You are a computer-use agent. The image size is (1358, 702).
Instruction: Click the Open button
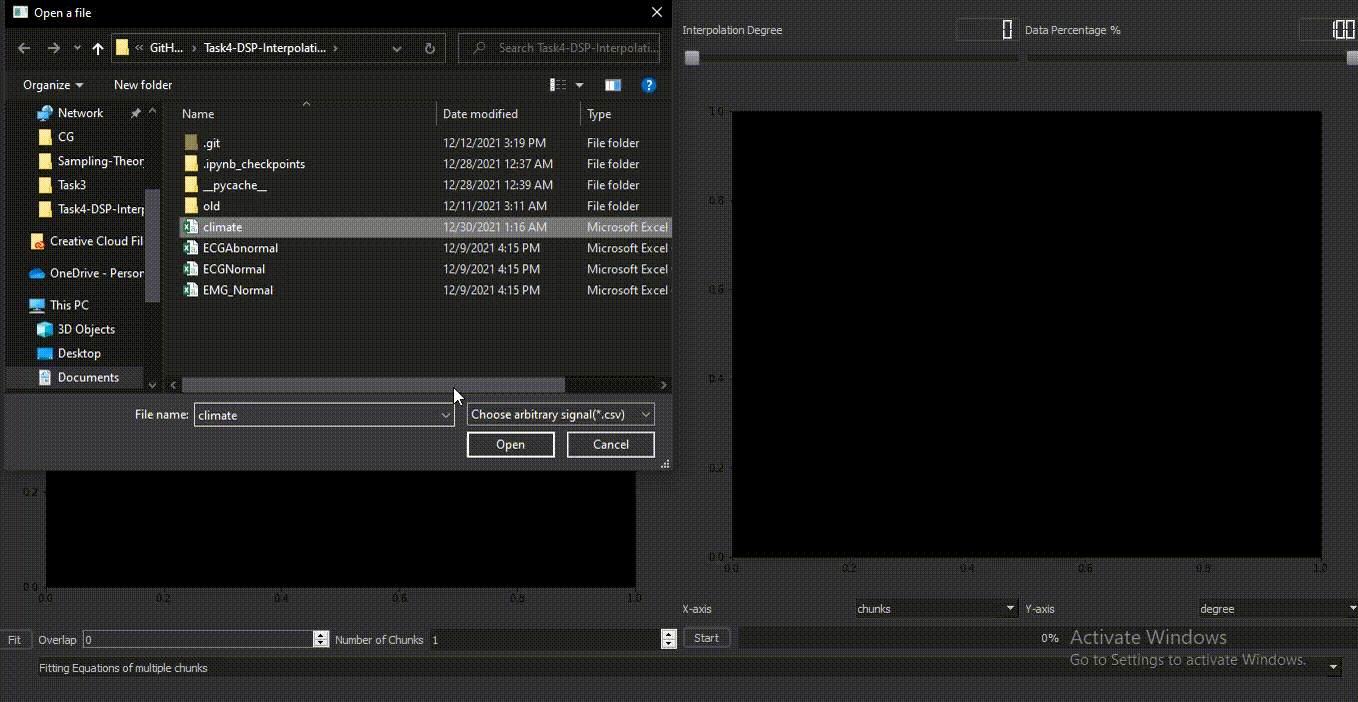click(x=511, y=445)
